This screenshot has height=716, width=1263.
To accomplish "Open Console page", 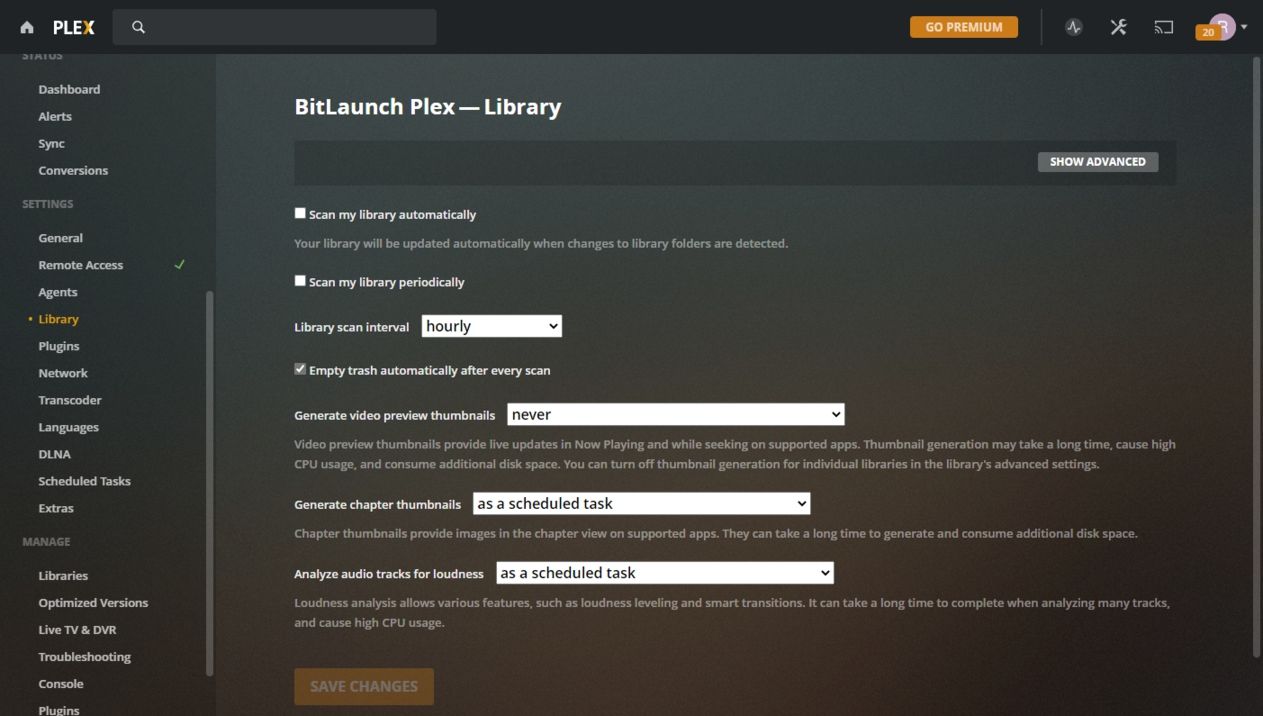I will point(61,684).
